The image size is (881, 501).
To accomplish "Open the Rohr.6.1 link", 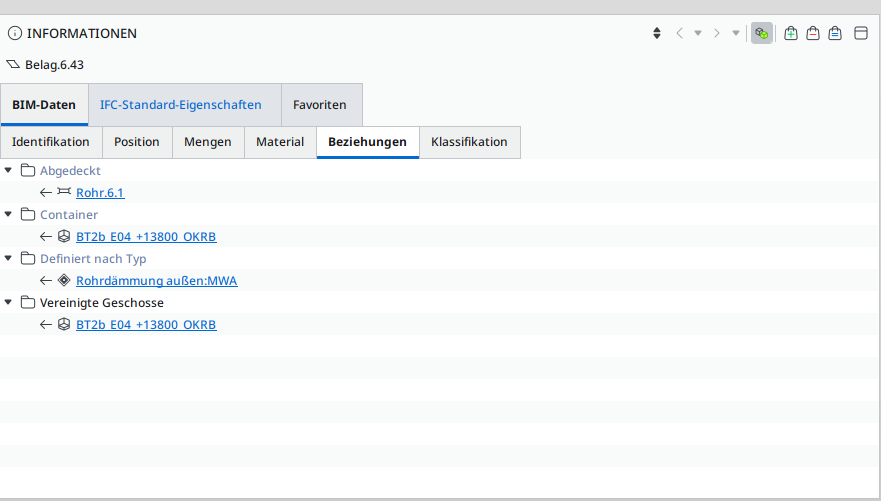I will pos(100,193).
